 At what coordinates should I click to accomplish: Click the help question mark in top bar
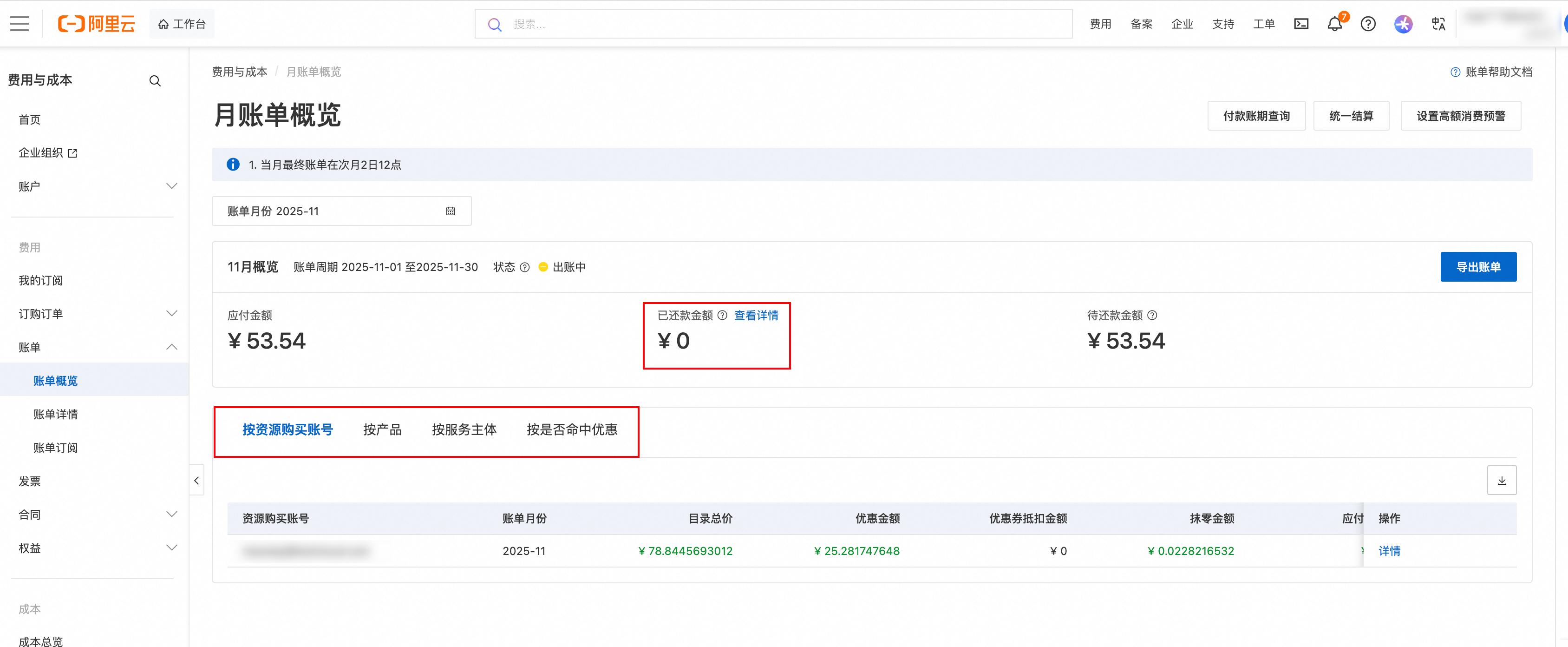tap(1368, 24)
